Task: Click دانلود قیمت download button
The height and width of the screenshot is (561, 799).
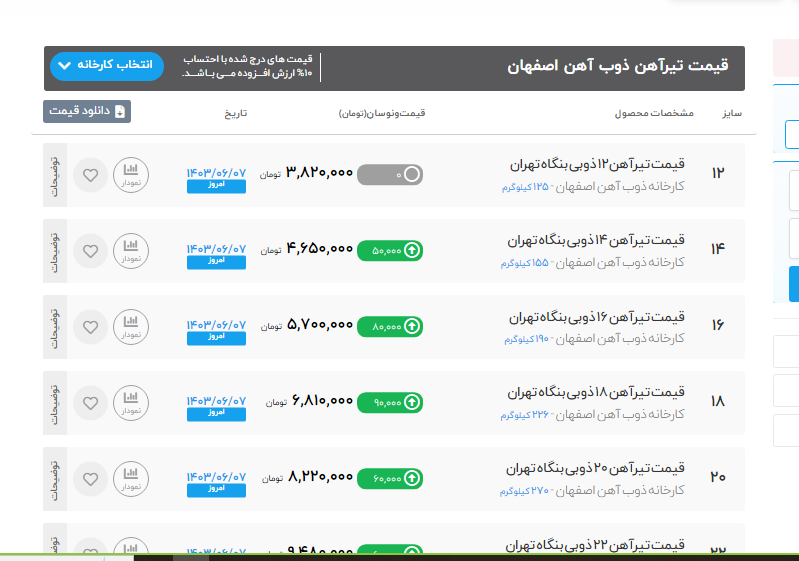Action: 87,112
